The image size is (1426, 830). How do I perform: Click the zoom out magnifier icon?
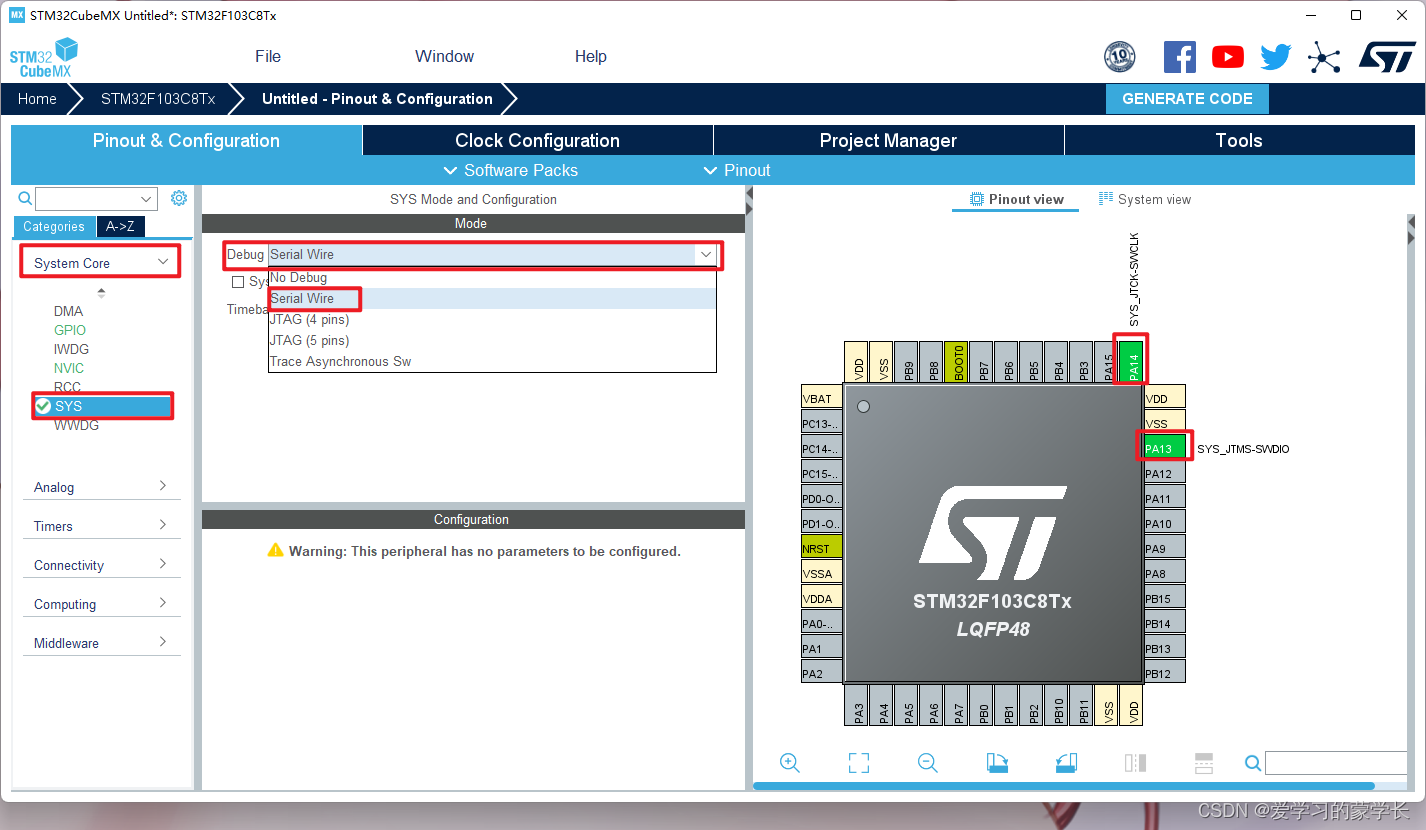928,763
